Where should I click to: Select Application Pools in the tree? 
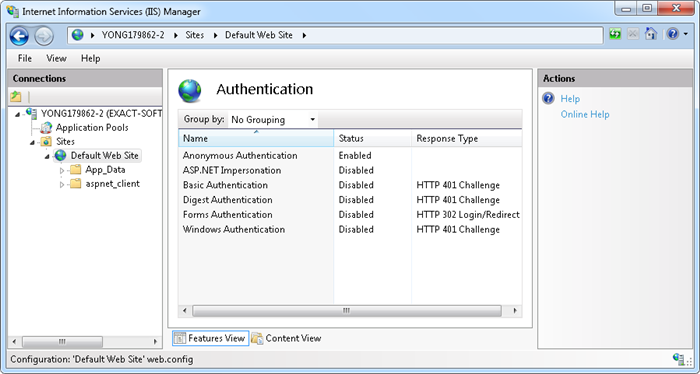(x=92, y=128)
